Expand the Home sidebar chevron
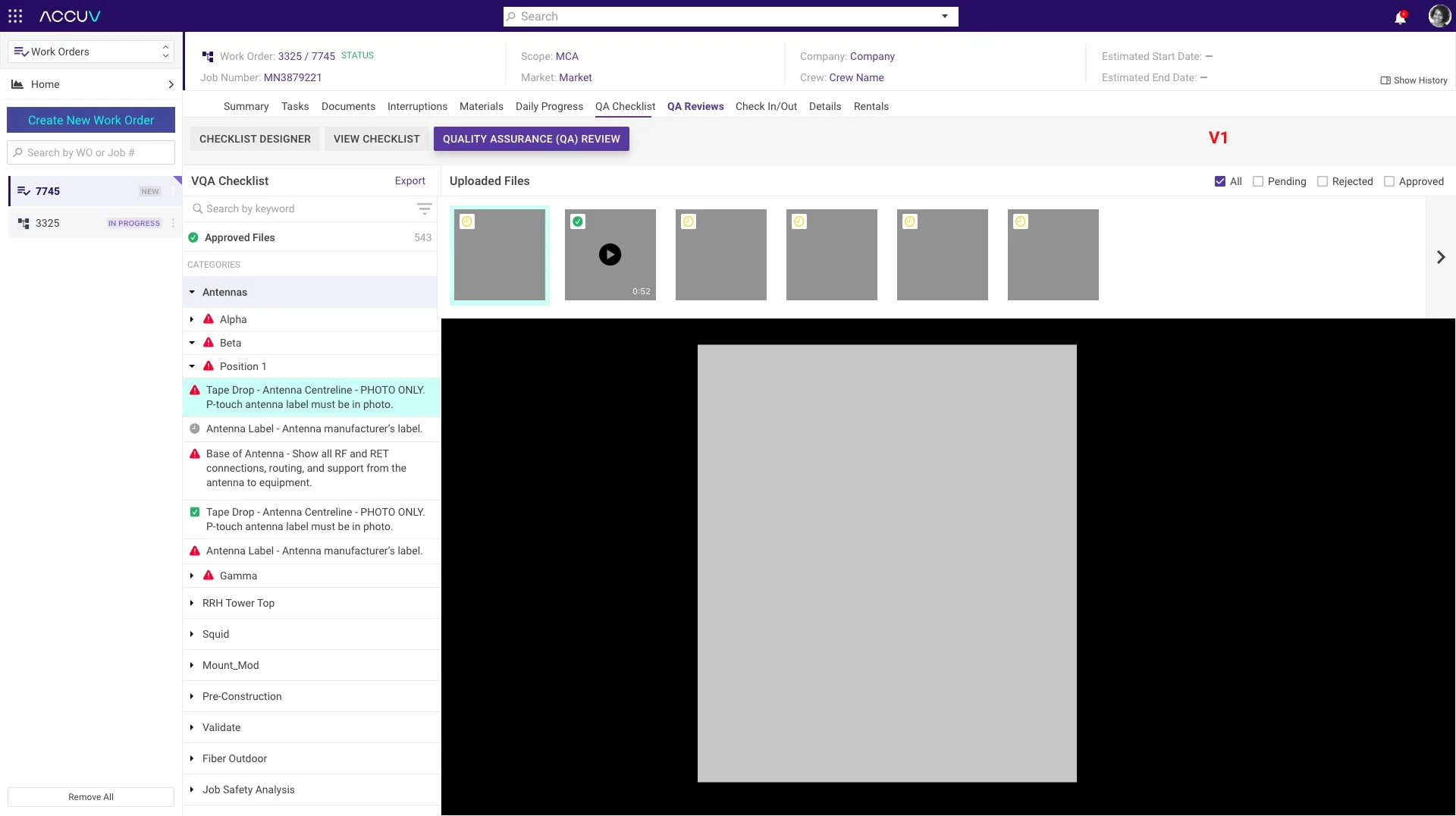The image size is (1456, 816). 171,84
